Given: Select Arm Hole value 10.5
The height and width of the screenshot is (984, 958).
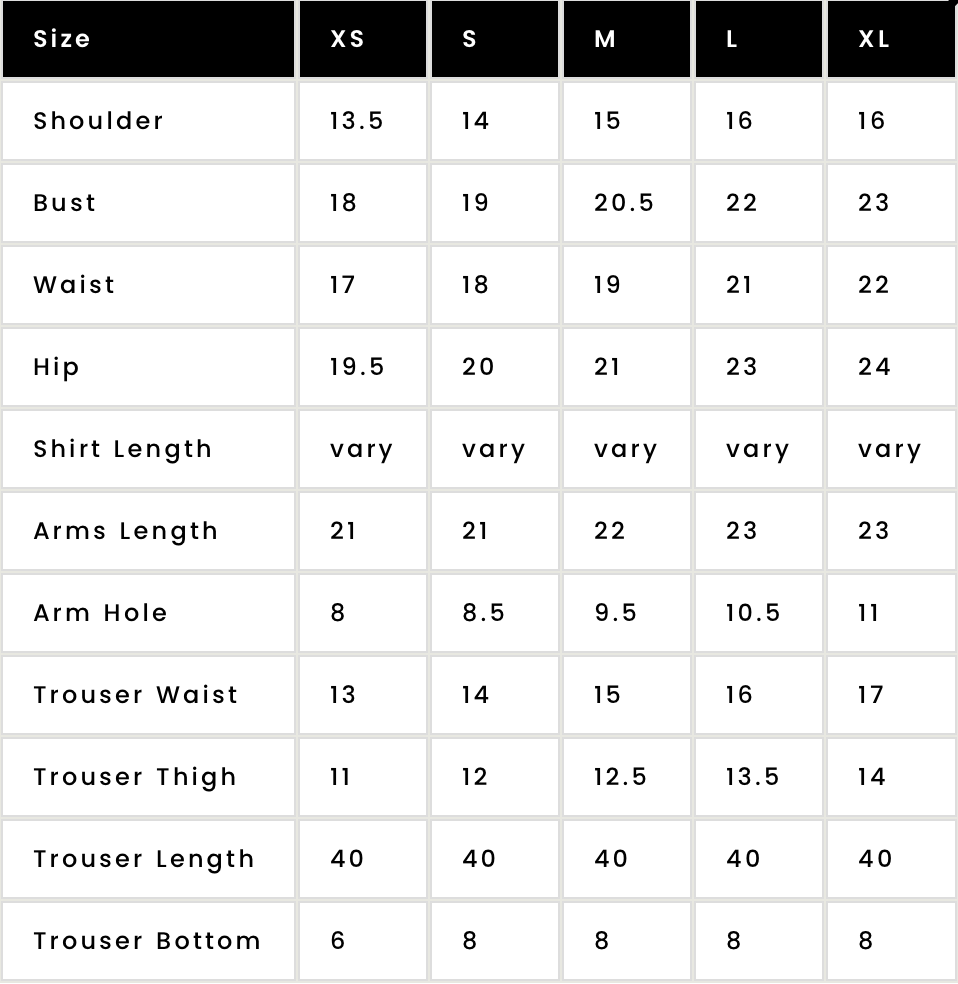Looking at the screenshot, I should 753,612.
